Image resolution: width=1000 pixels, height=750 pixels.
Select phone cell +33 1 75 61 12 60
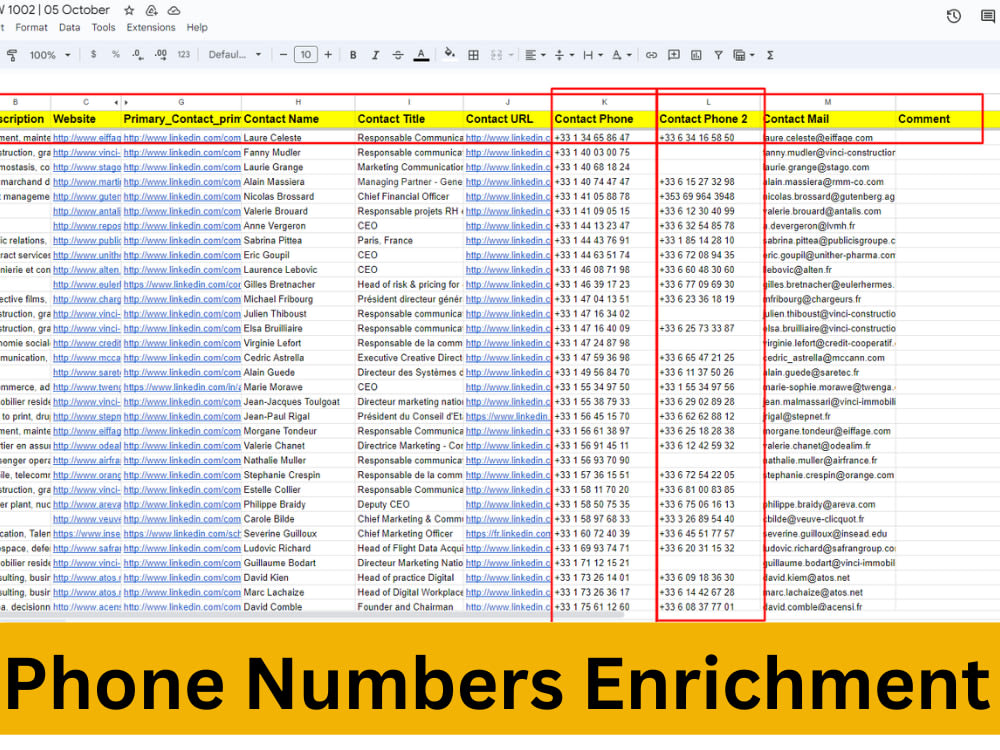coord(604,607)
